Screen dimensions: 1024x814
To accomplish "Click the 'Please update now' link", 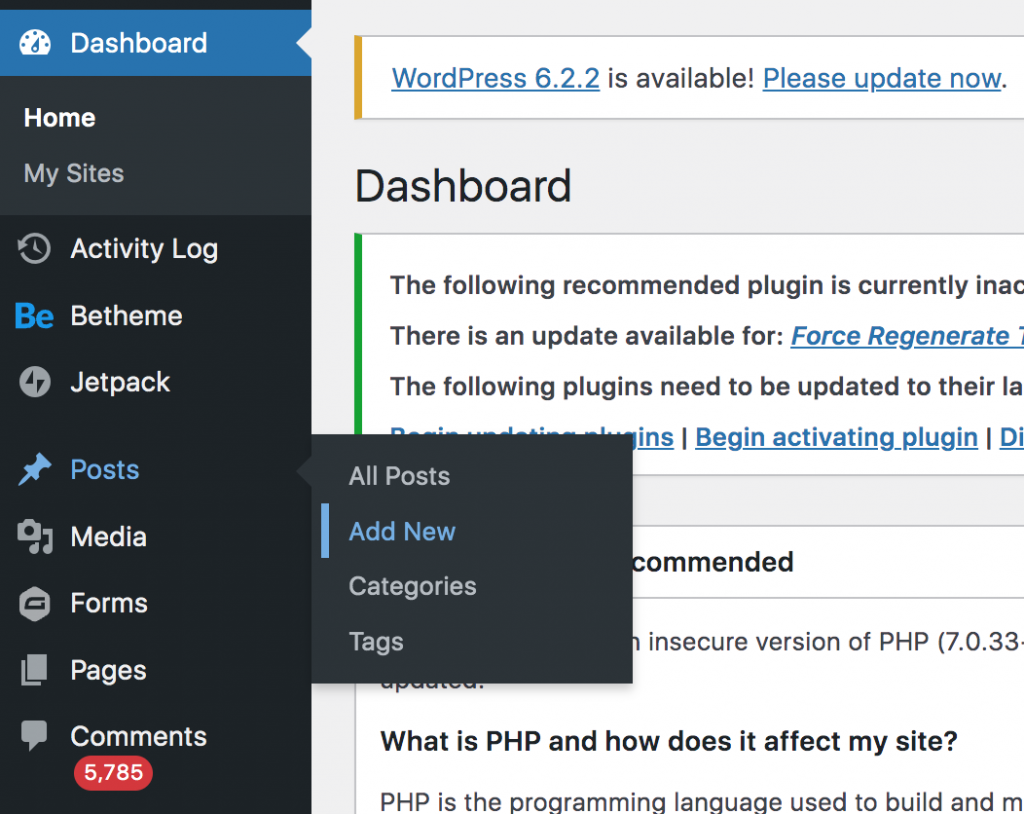I will click(882, 79).
